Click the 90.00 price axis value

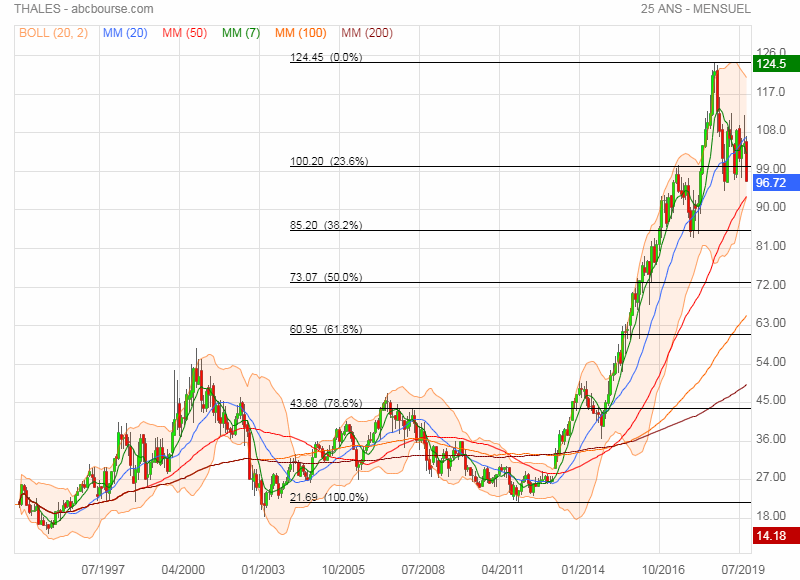pyautogui.click(x=770, y=207)
